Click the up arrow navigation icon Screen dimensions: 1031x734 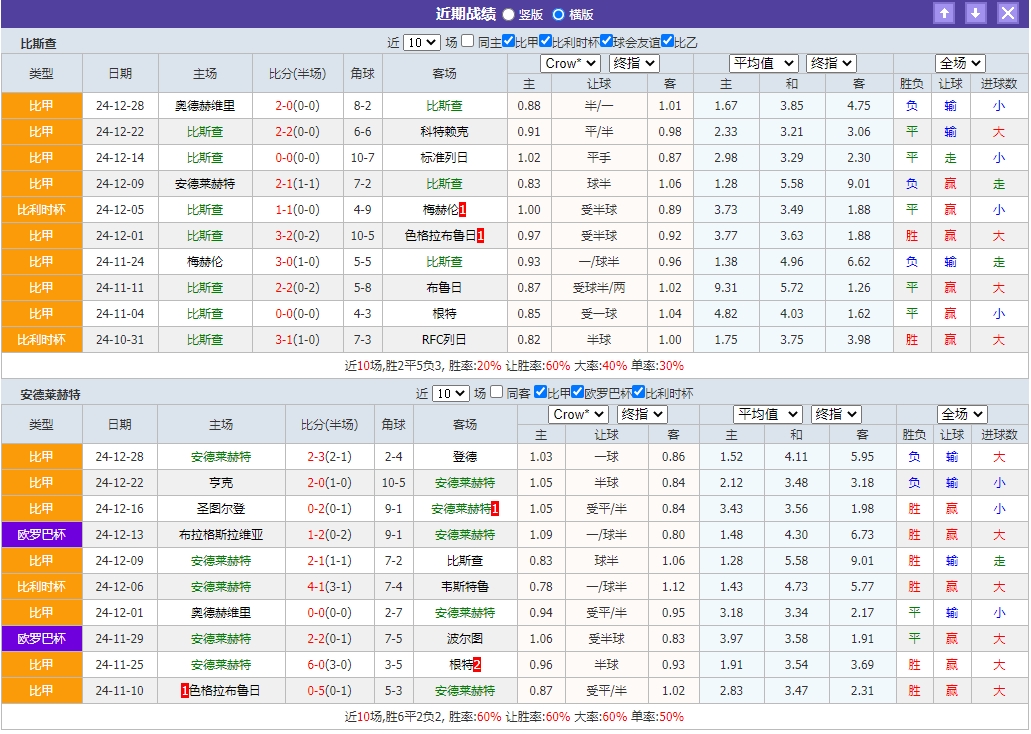click(944, 13)
